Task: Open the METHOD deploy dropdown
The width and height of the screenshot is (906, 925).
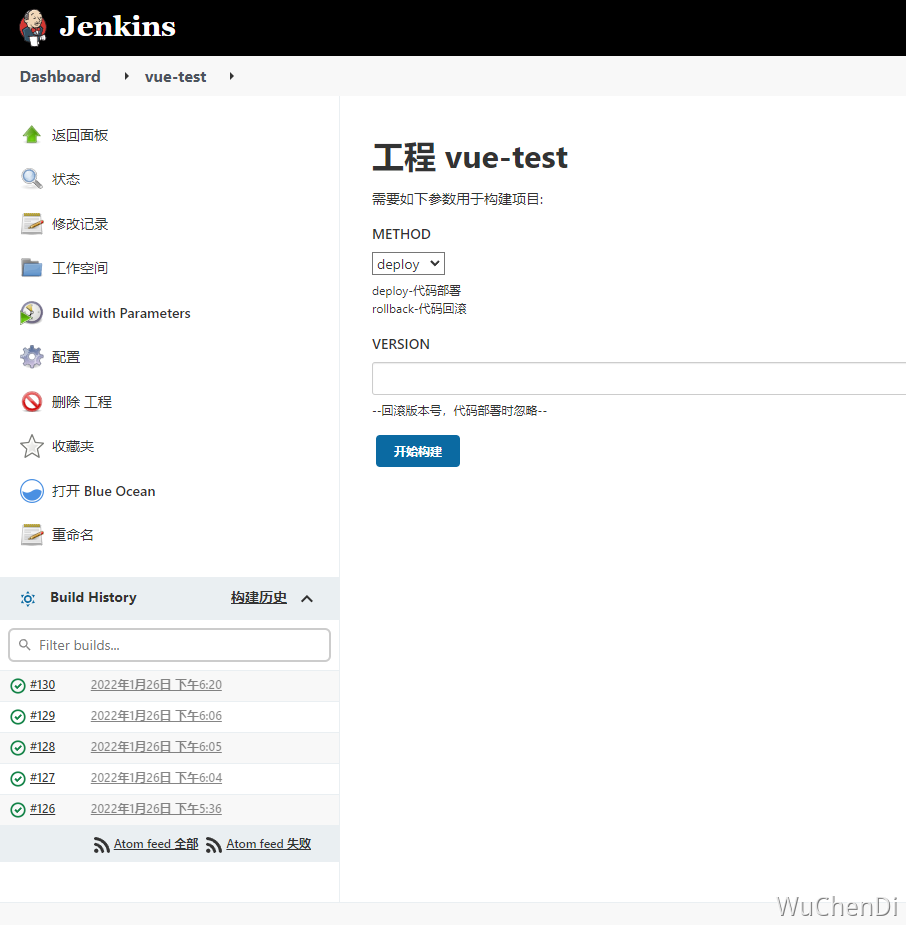Action: coord(408,264)
